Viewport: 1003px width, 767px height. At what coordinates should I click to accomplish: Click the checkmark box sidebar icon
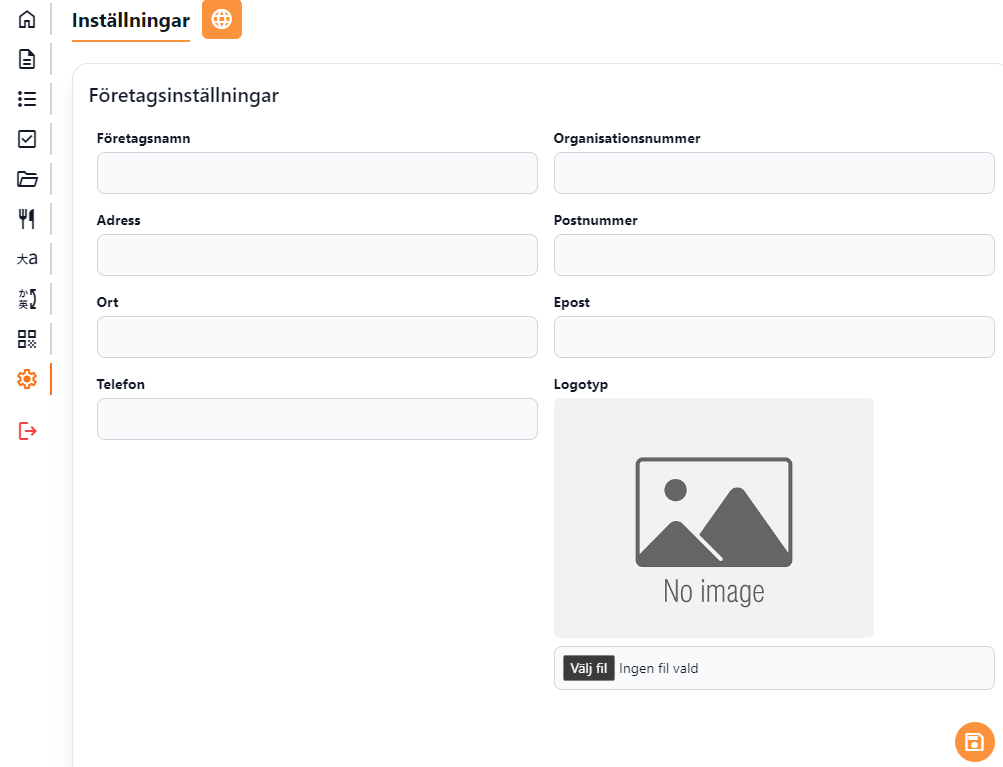27,139
